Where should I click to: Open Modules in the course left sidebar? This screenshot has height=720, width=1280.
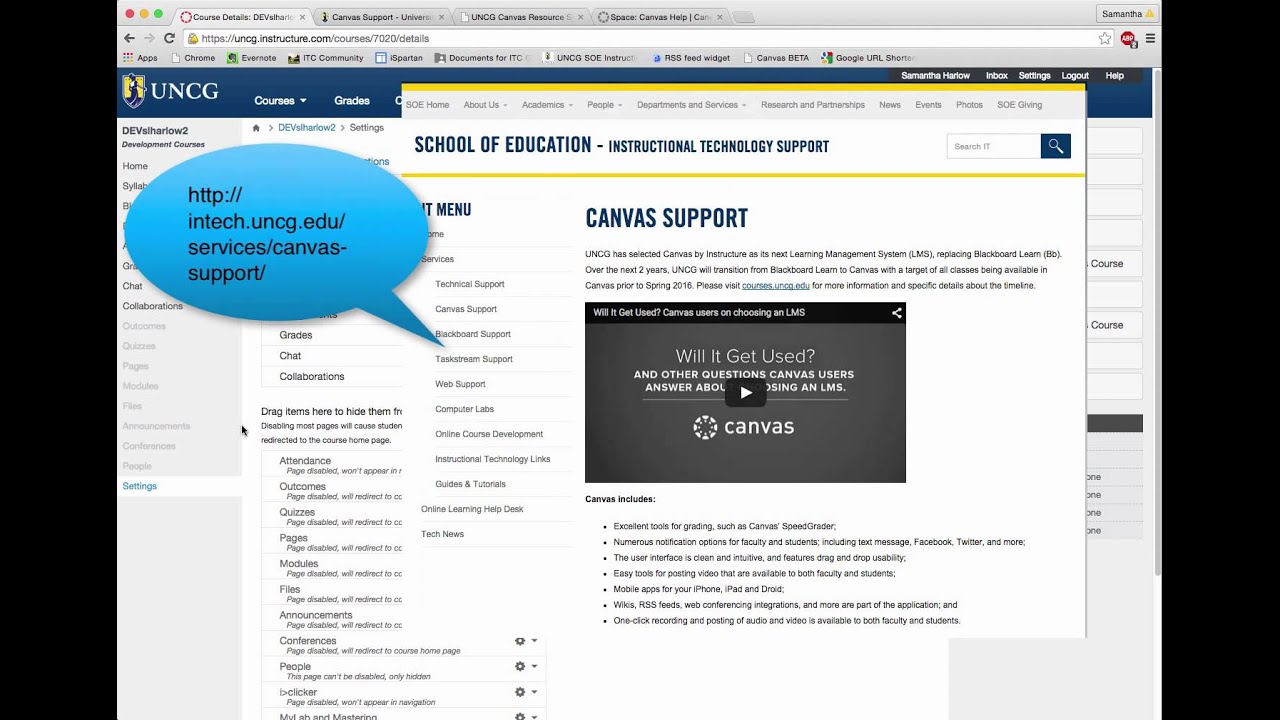[x=140, y=386]
